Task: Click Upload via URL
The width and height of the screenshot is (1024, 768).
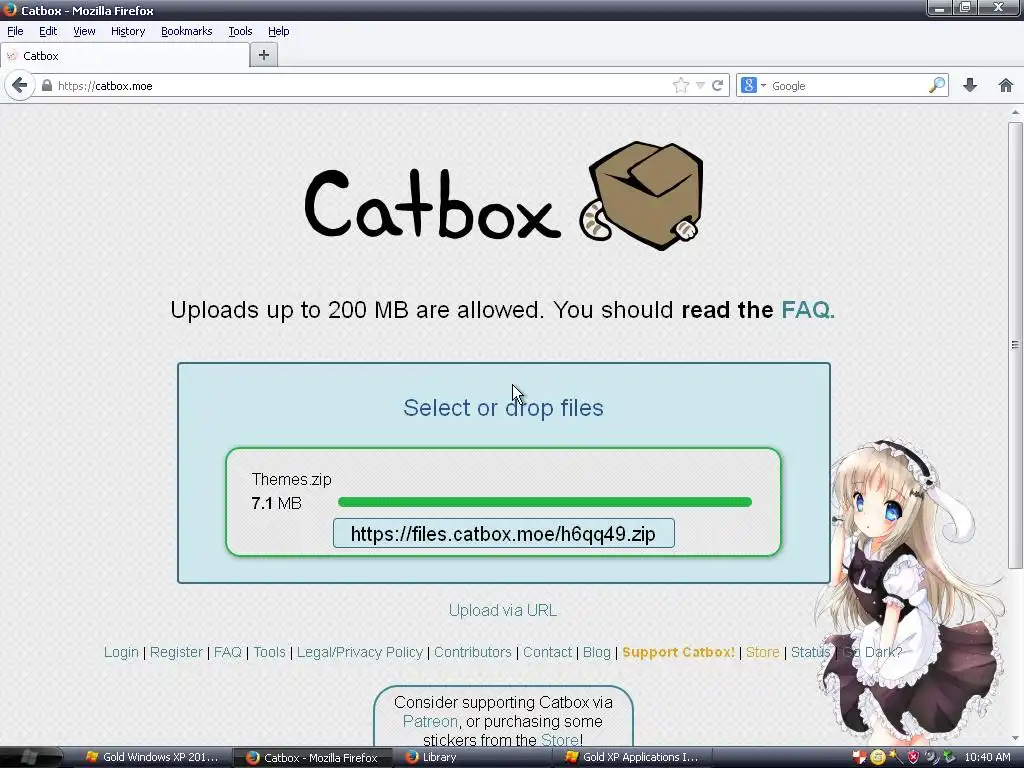Action: click(503, 610)
